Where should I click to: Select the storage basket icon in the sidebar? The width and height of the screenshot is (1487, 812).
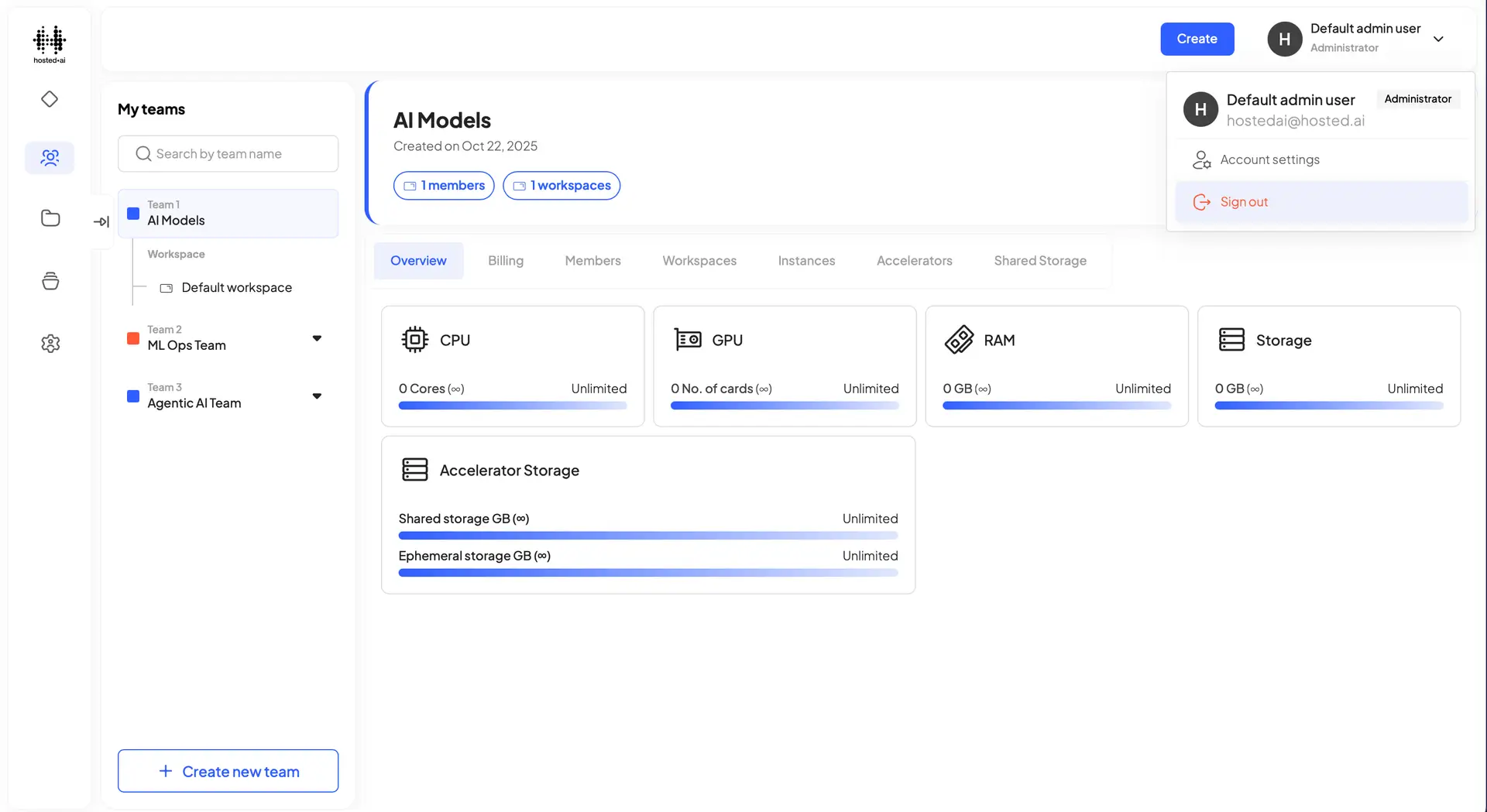point(49,281)
